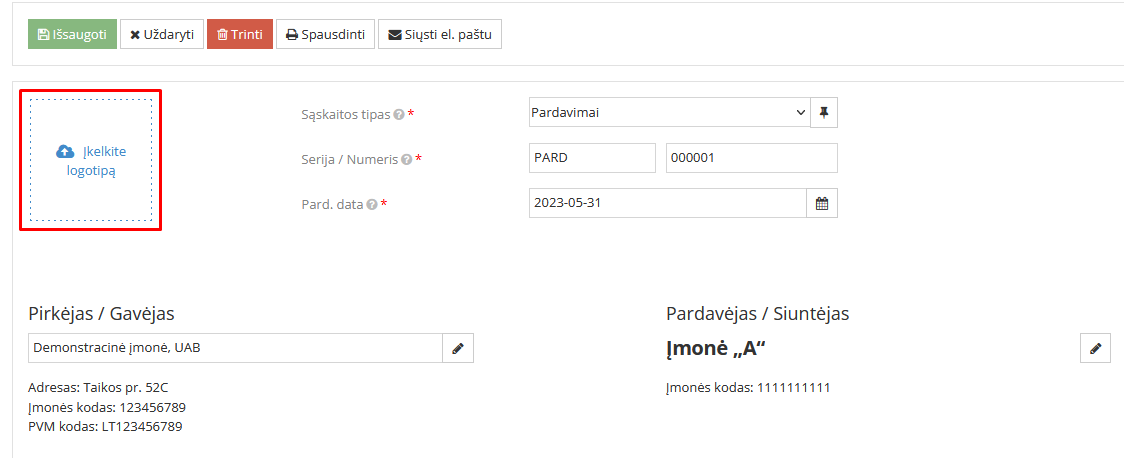
Task: Focus the PARD series input field
Action: (x=591, y=158)
